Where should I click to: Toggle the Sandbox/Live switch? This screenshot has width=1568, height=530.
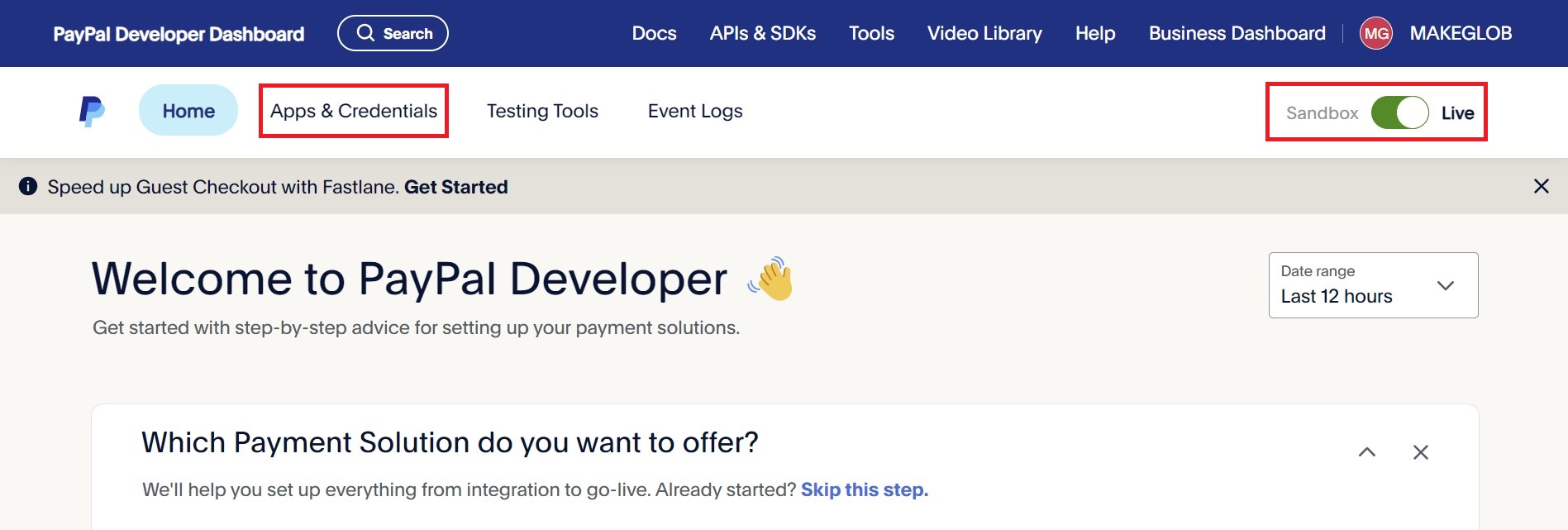[x=1399, y=112]
